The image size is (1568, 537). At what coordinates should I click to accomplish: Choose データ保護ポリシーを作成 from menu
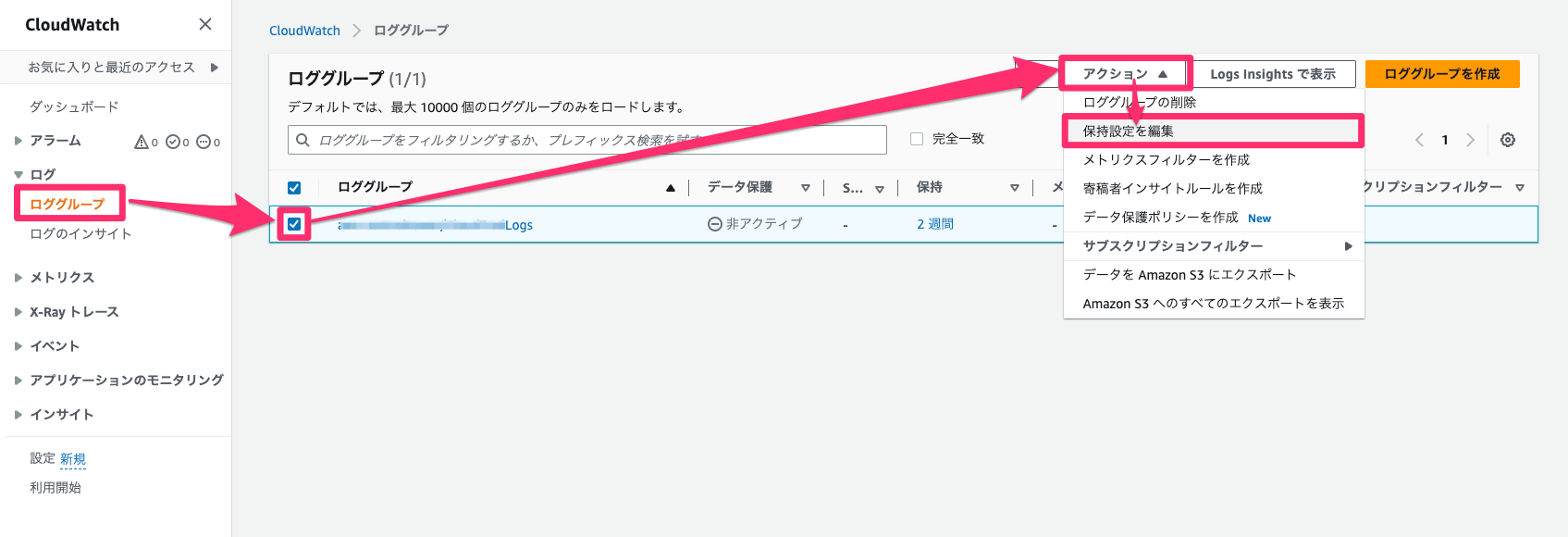(x=1214, y=217)
